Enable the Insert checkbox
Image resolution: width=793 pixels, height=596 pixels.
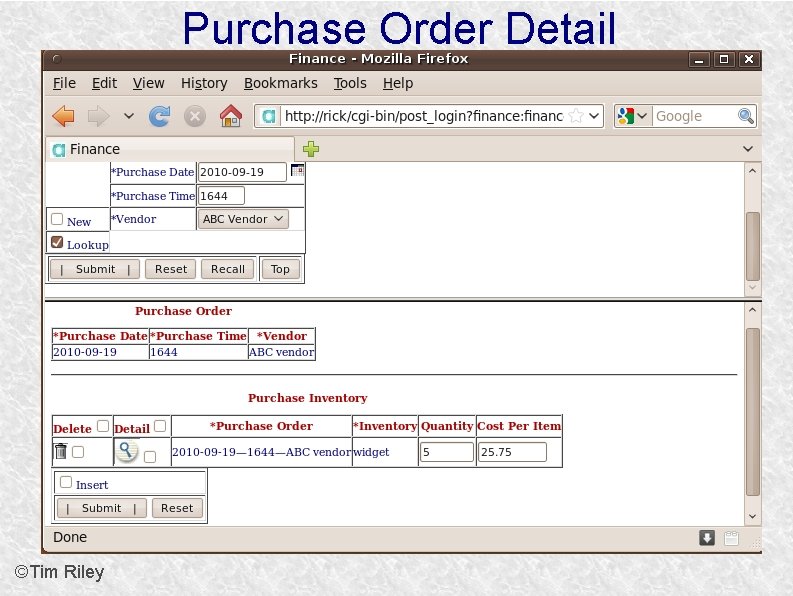point(66,482)
